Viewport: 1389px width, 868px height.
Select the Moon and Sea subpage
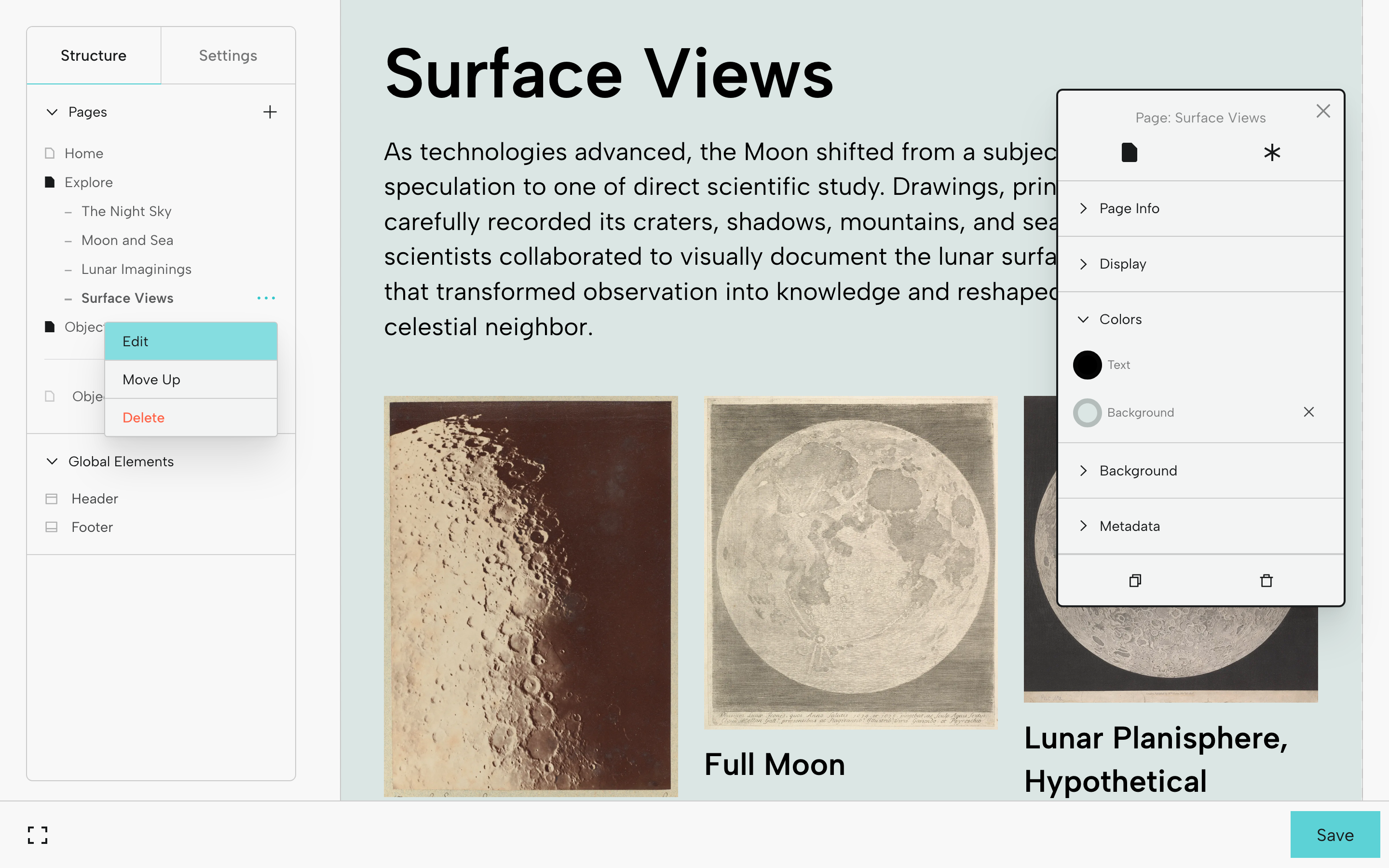[x=127, y=240]
